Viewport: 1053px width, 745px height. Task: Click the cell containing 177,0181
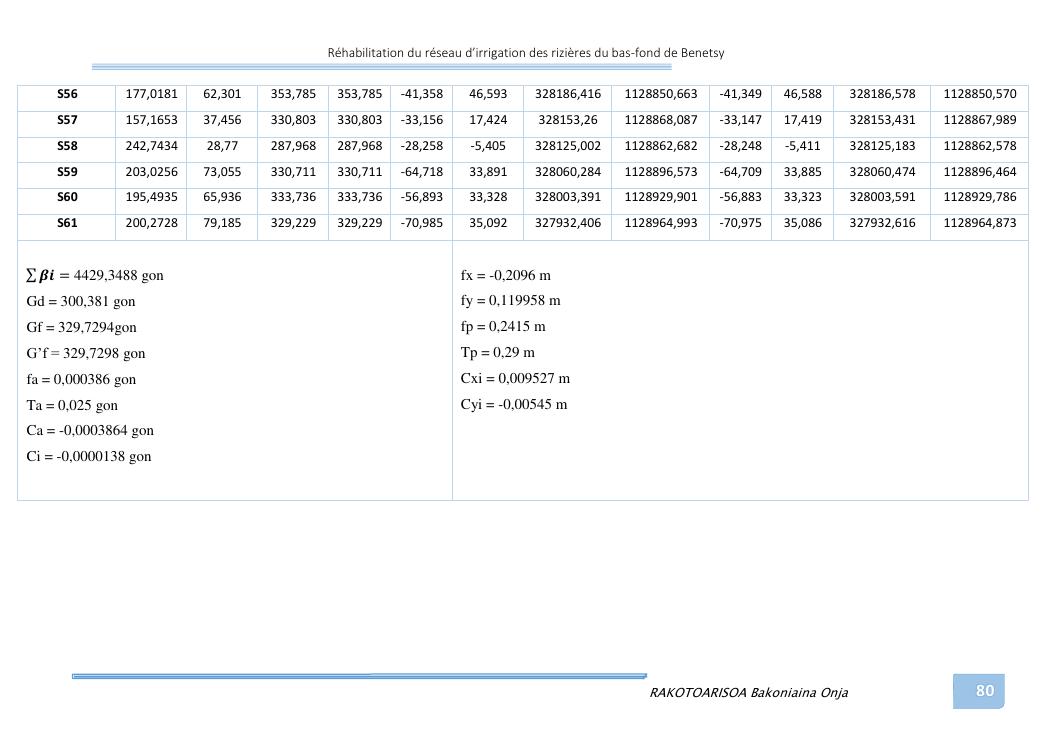(x=152, y=94)
